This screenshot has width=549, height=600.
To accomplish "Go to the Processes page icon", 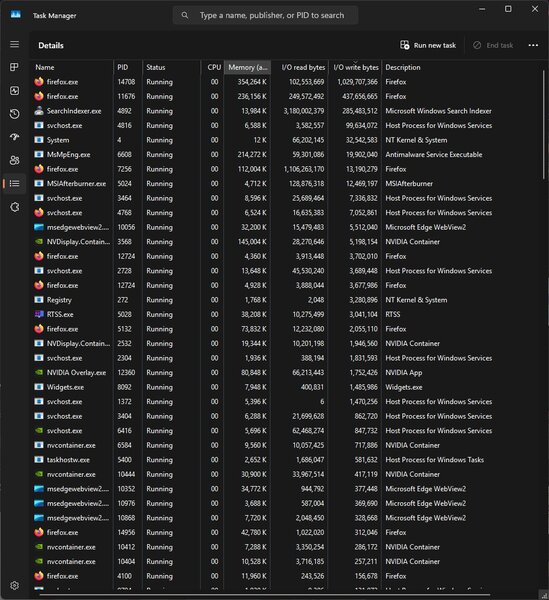I will click(x=15, y=67).
